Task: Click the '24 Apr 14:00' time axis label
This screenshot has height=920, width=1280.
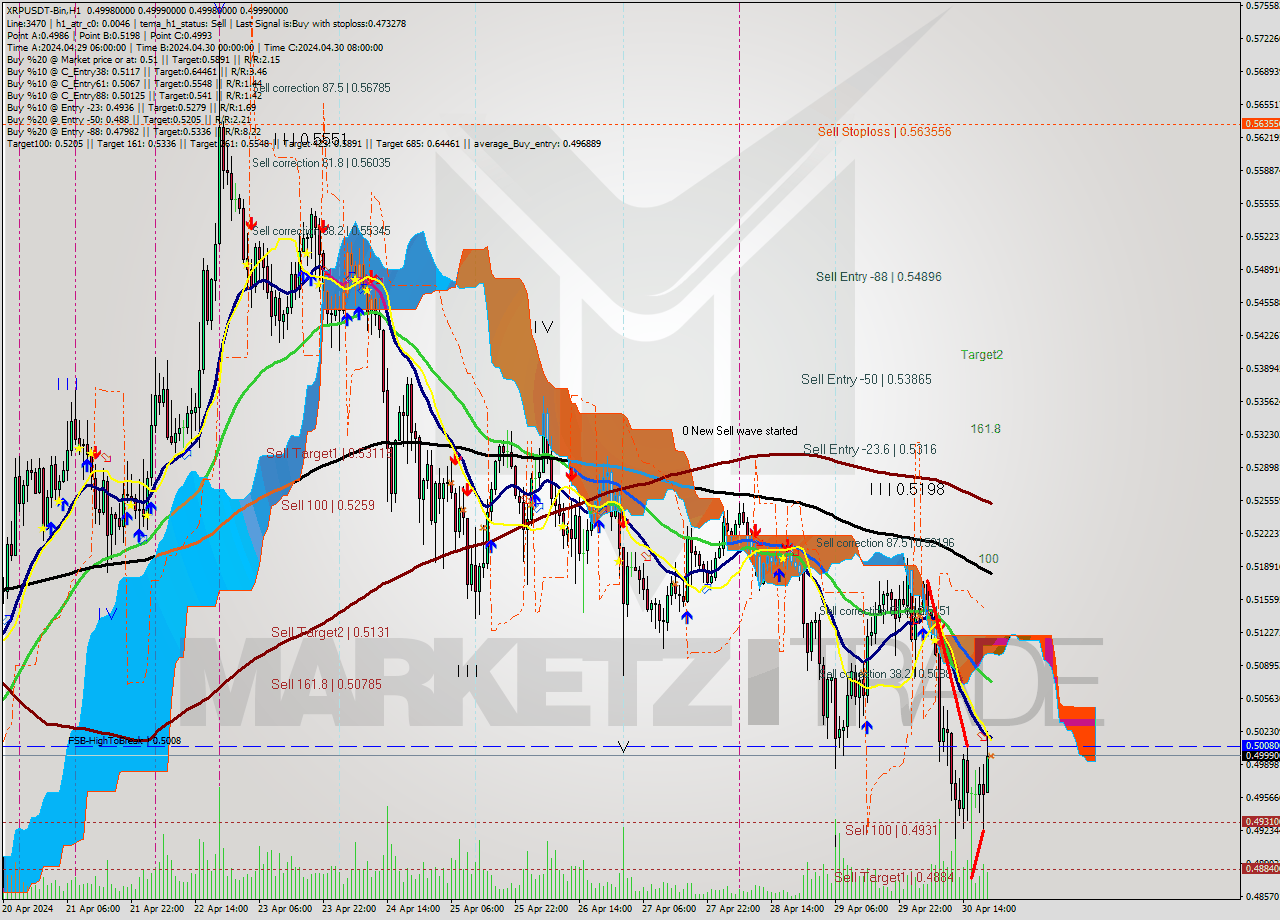Action: (x=411, y=909)
